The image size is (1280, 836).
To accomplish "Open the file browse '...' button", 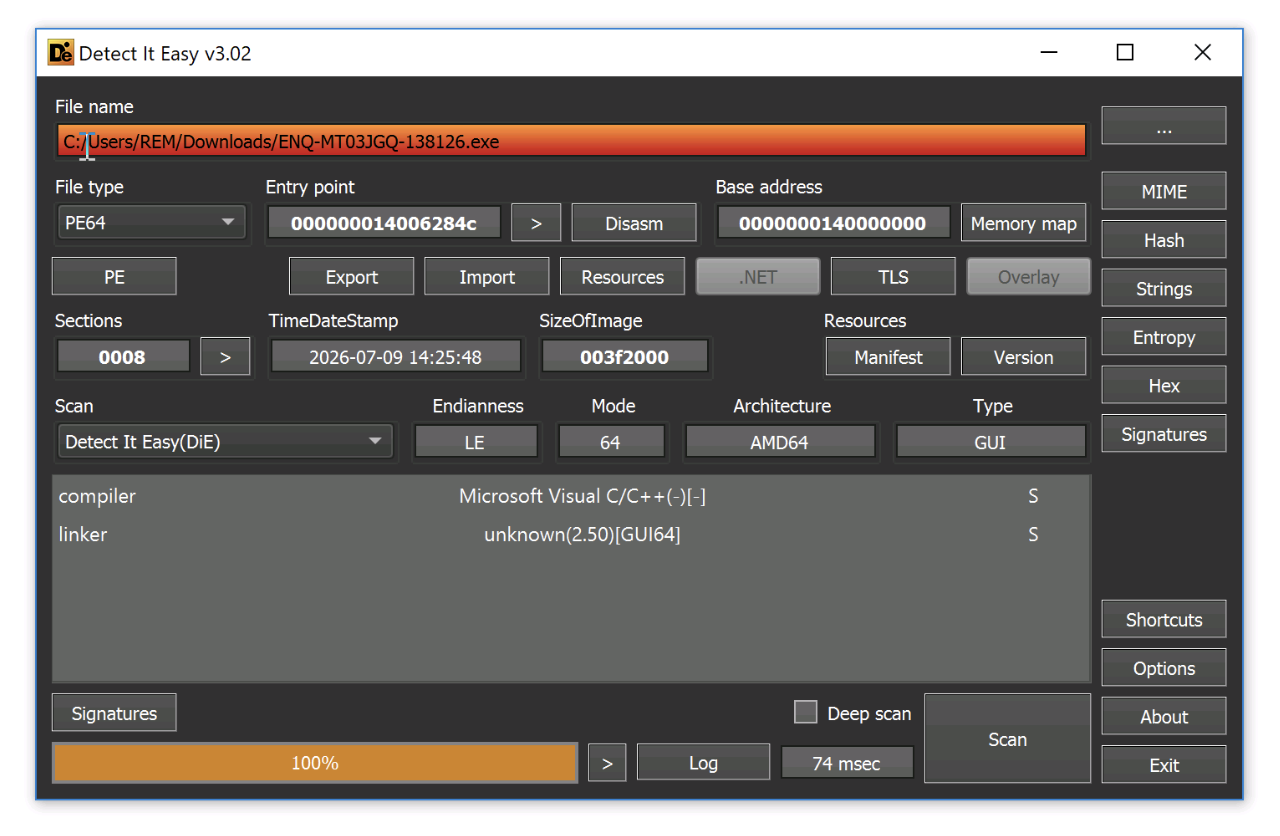I will coord(1164,126).
